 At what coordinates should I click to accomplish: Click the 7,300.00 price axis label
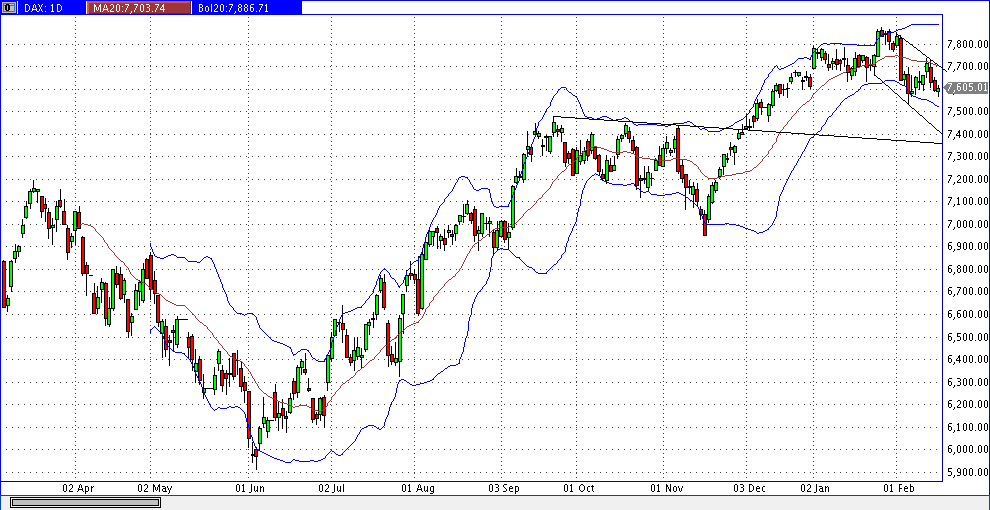(967, 157)
